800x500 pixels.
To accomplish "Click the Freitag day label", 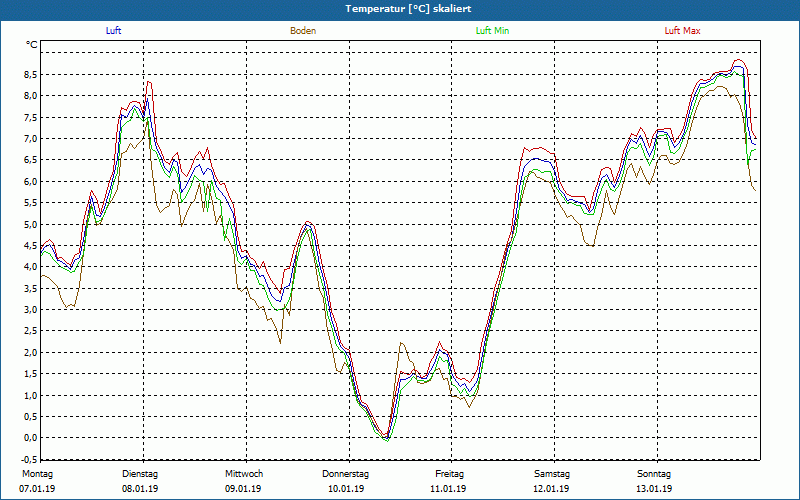I will click(449, 474).
